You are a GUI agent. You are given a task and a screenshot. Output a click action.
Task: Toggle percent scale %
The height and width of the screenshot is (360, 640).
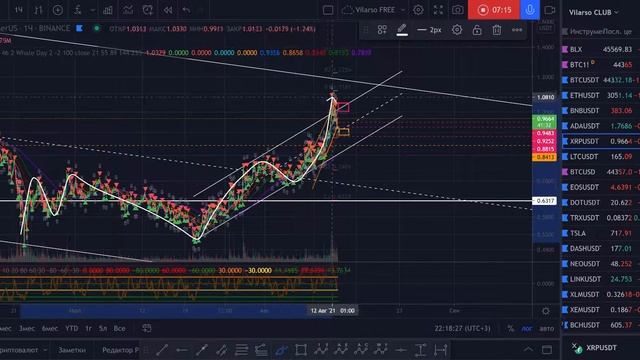511,329
